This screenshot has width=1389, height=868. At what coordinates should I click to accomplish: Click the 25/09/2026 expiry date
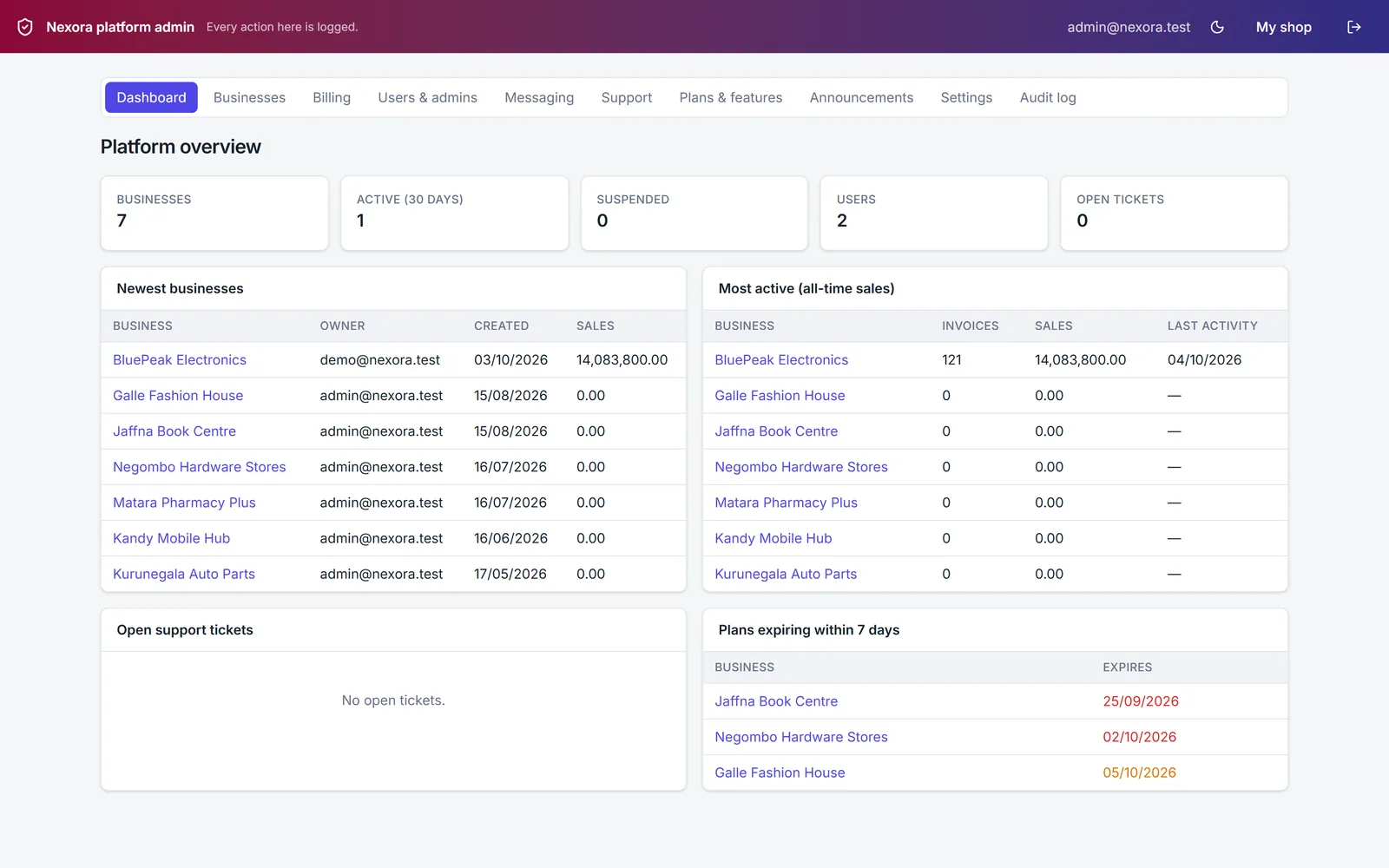[1141, 700]
